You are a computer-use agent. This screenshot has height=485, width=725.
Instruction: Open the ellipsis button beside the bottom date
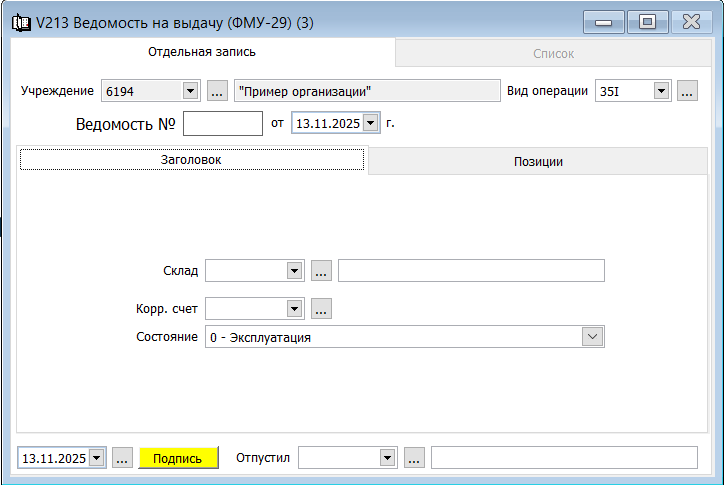tap(122, 458)
